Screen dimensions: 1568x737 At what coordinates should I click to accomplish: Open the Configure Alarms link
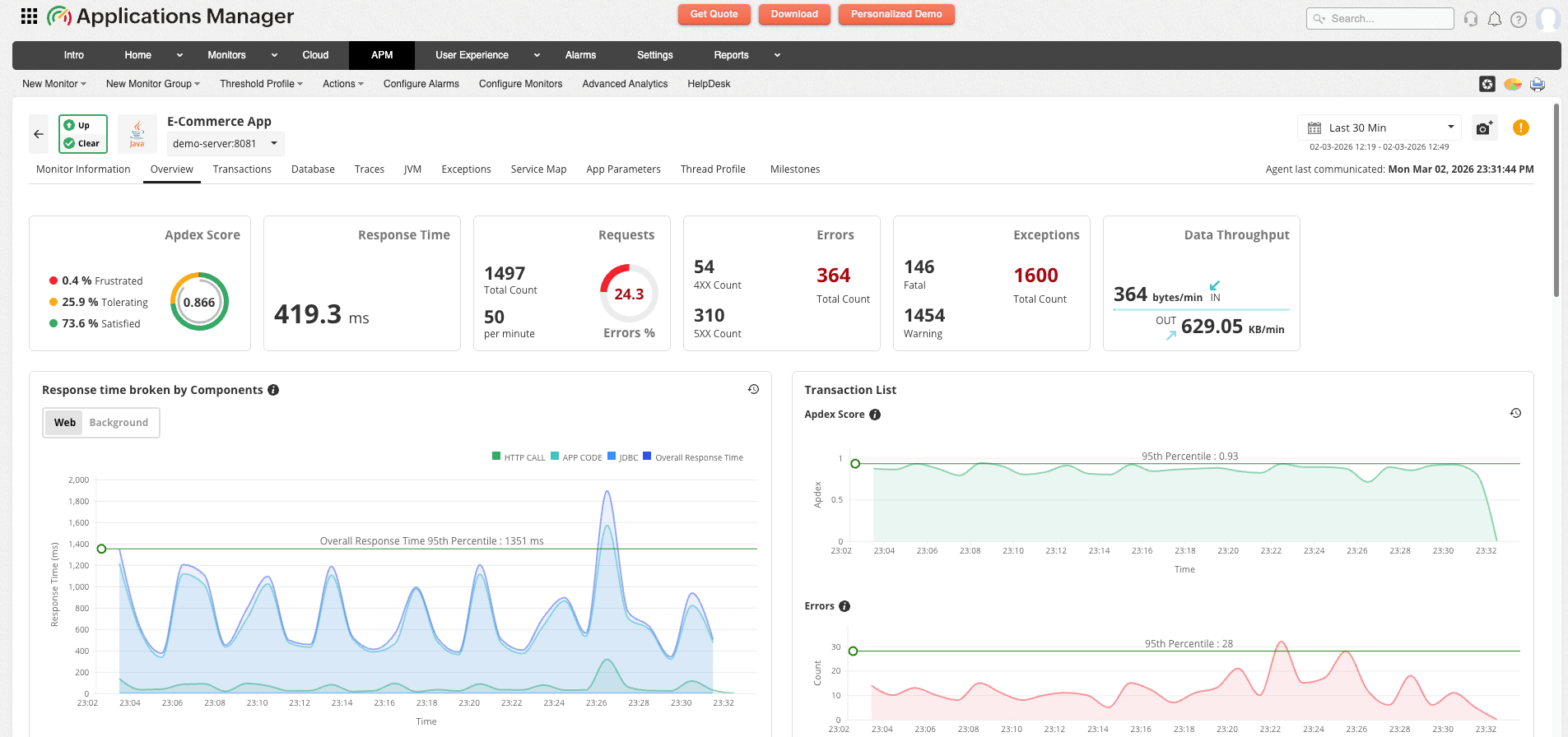pos(421,84)
